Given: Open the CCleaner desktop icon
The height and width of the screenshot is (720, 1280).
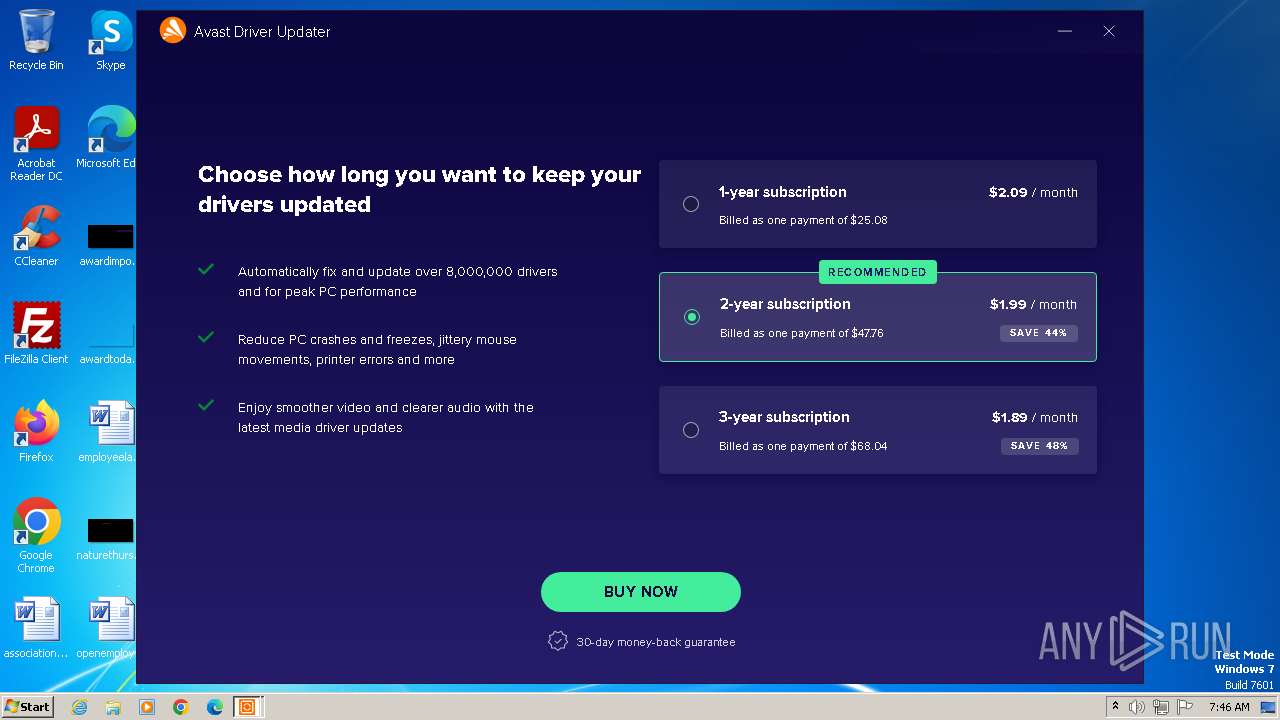Looking at the screenshot, I should tap(36, 236).
